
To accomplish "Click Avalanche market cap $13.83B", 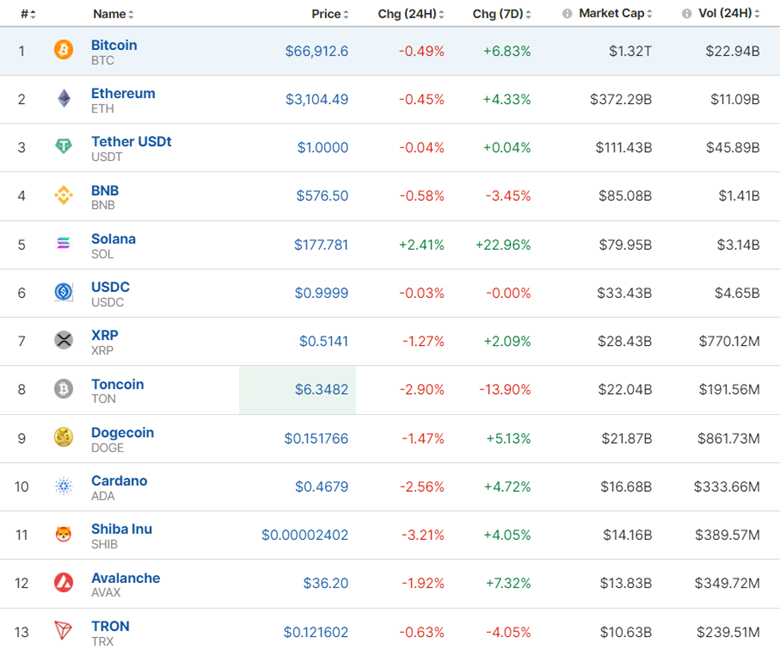I will tap(626, 583).
